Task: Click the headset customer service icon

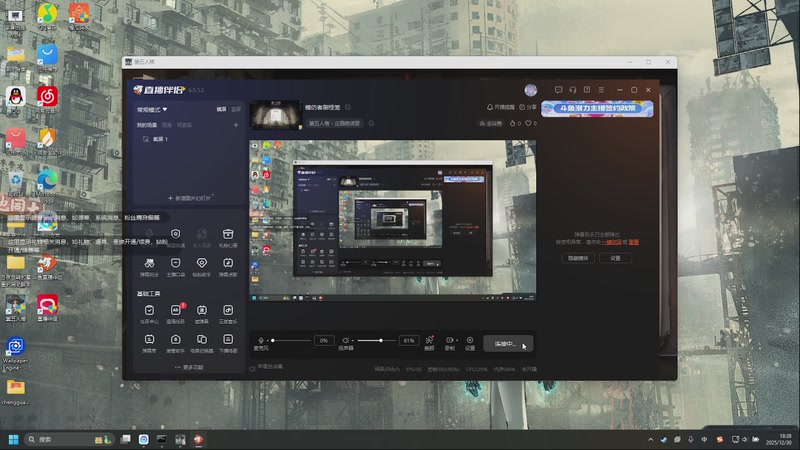Action: point(573,90)
